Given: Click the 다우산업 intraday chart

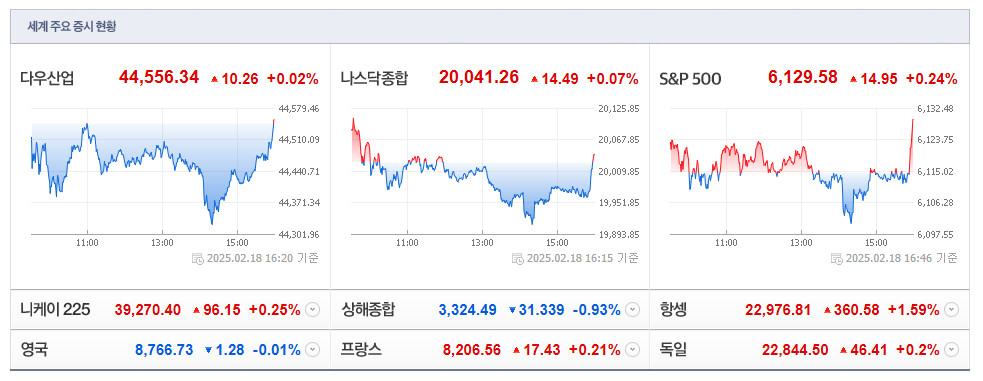Looking at the screenshot, I should (153, 172).
